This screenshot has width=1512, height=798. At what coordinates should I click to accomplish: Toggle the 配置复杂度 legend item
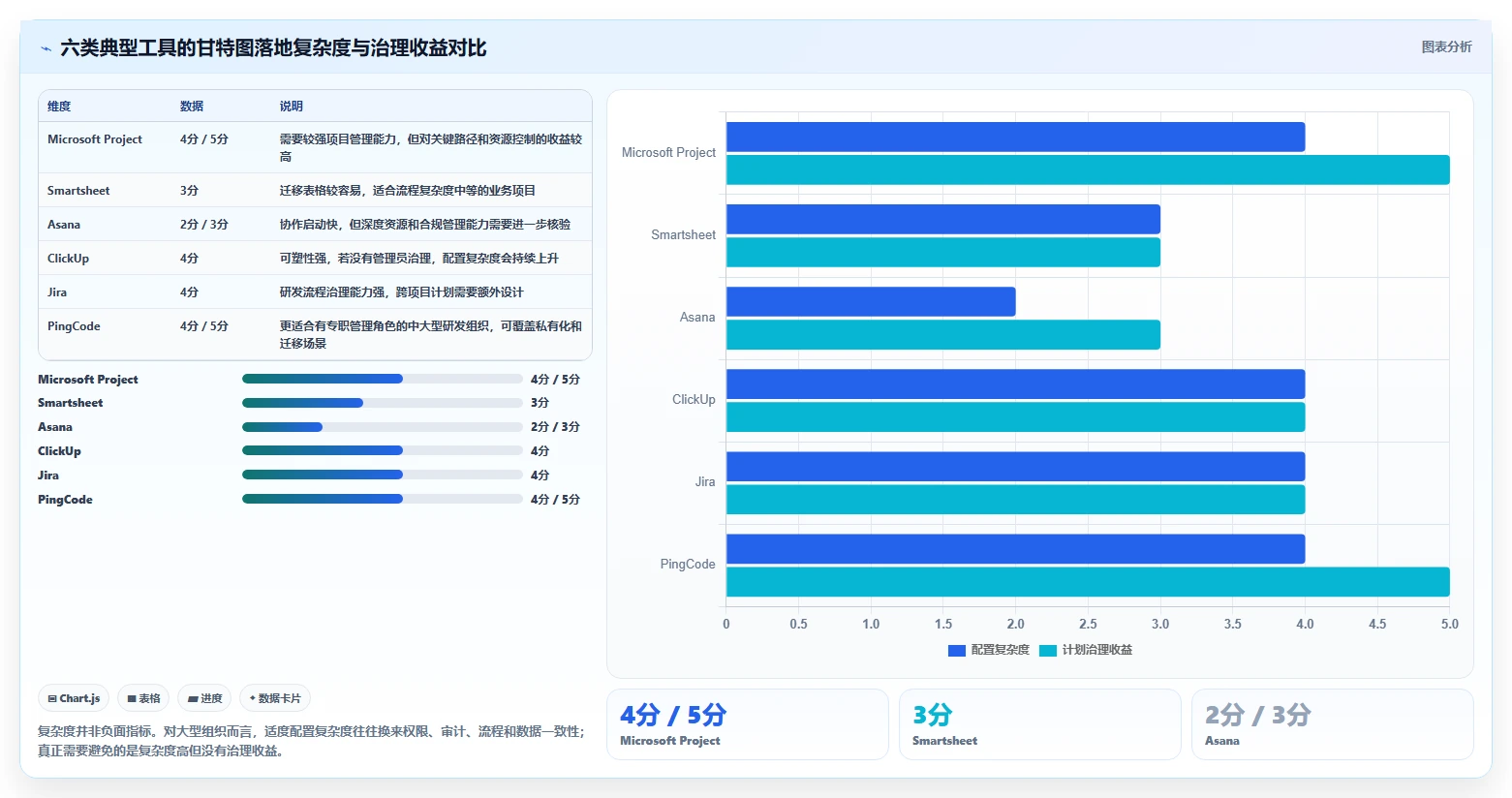(989, 650)
